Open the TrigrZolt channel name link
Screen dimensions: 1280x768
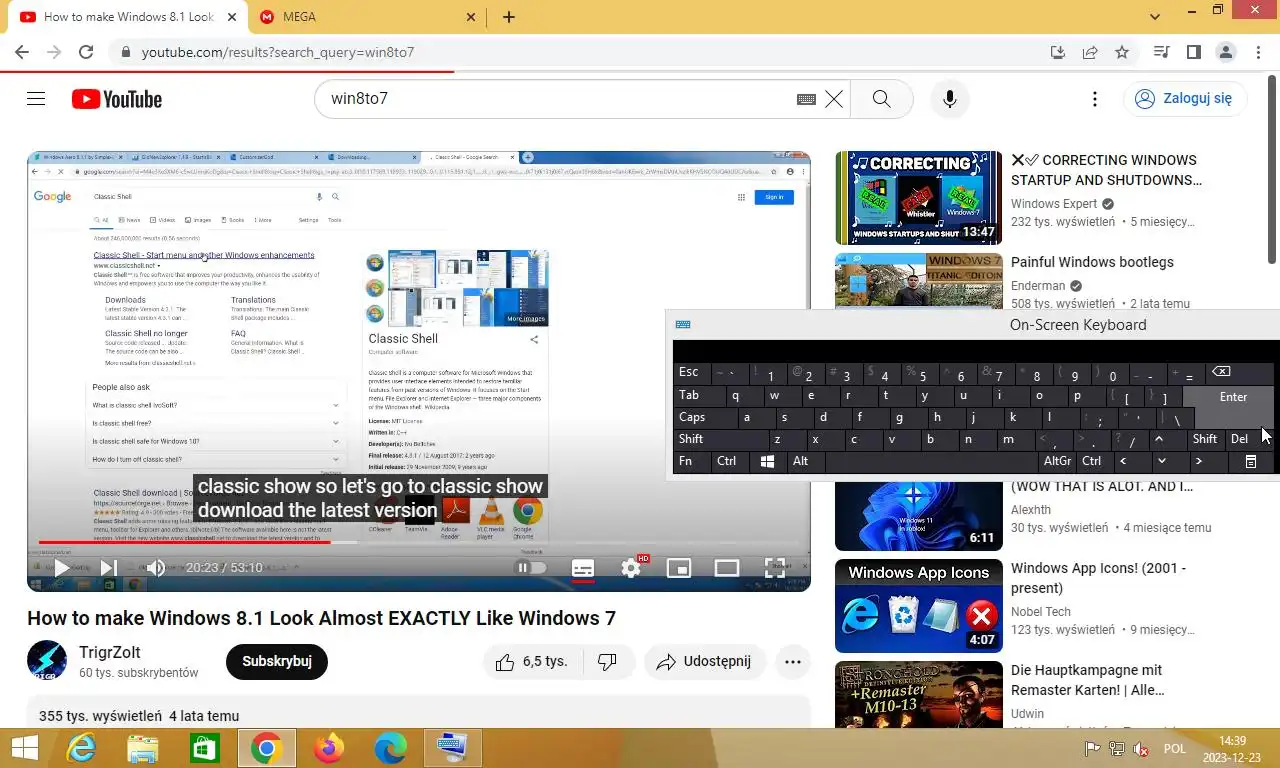click(109, 652)
